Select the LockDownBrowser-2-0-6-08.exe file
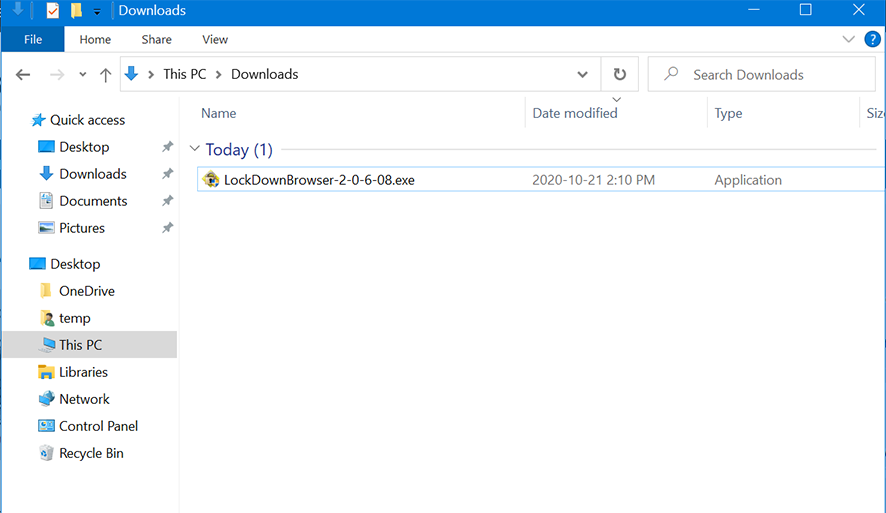The height and width of the screenshot is (513, 886). (x=319, y=180)
